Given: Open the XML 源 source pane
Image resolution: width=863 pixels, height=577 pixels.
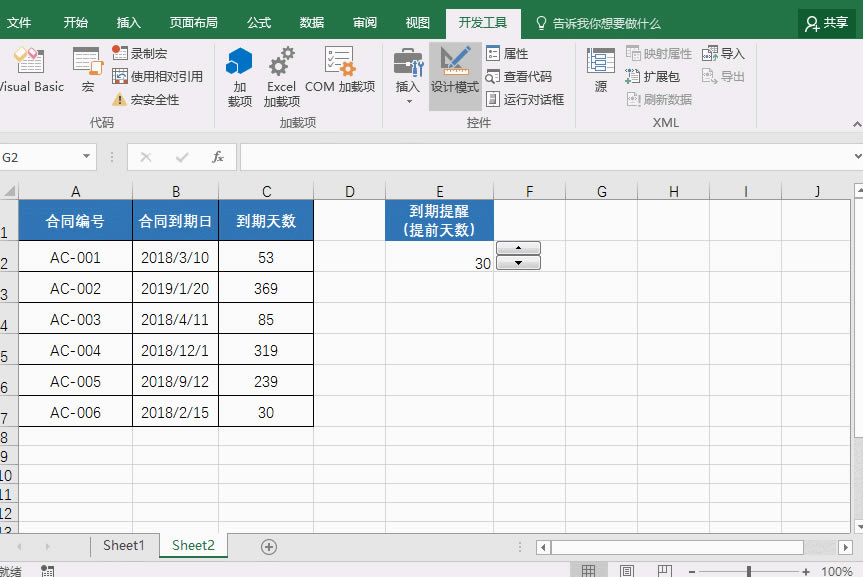Looking at the screenshot, I should click(600, 70).
